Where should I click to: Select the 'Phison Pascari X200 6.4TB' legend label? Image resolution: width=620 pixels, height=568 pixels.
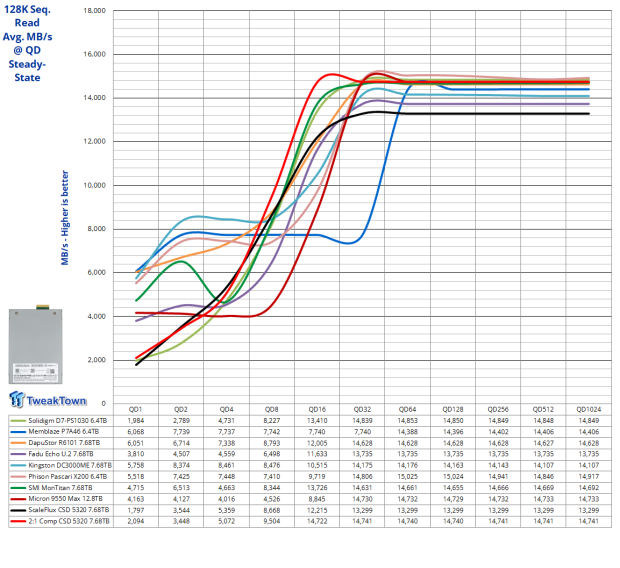[x=68, y=477]
